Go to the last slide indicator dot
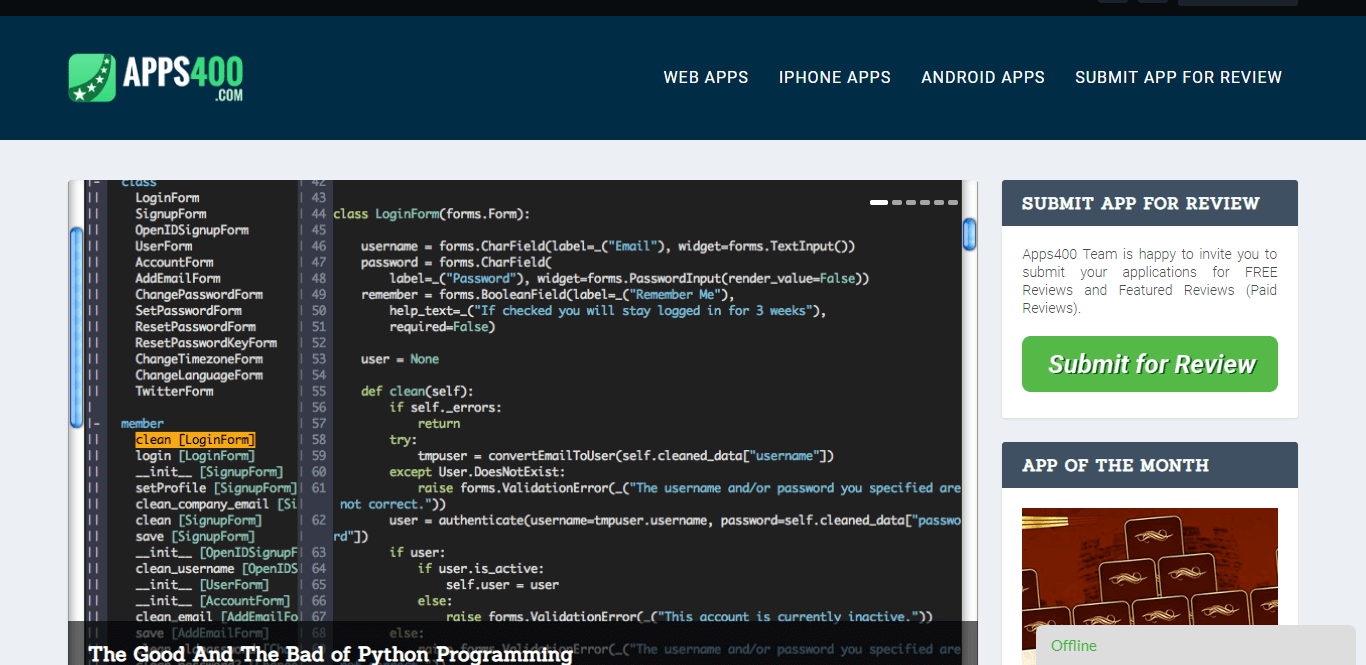The height and width of the screenshot is (665, 1366). click(953, 203)
